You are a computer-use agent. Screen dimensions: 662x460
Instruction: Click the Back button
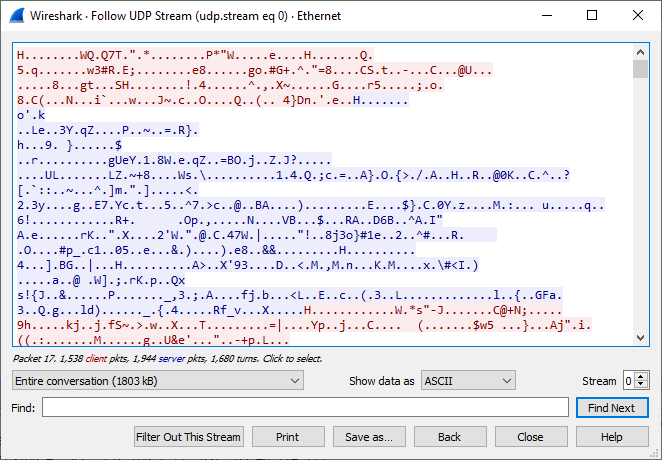tap(450, 437)
